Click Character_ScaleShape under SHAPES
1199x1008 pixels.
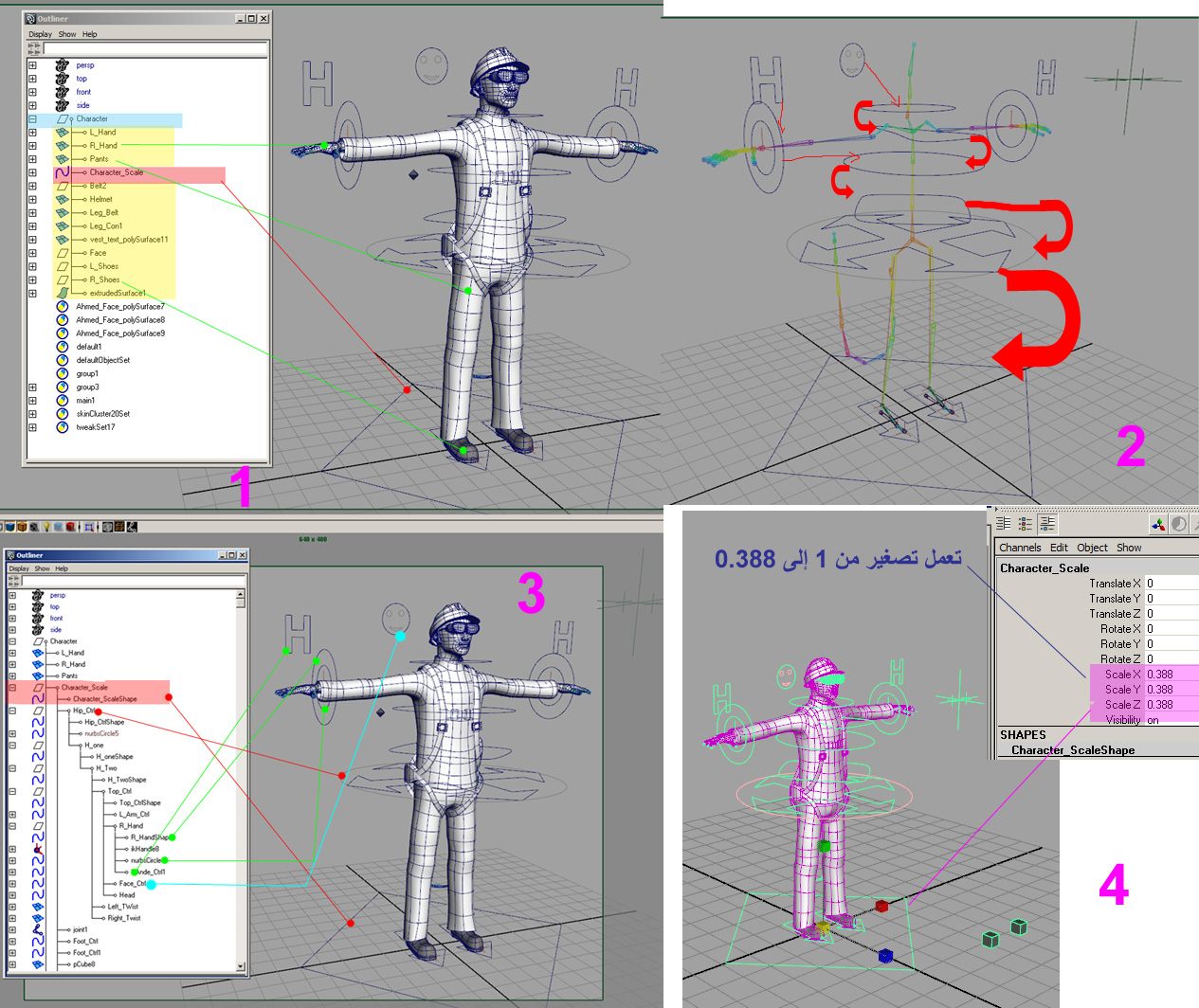pos(1073,750)
